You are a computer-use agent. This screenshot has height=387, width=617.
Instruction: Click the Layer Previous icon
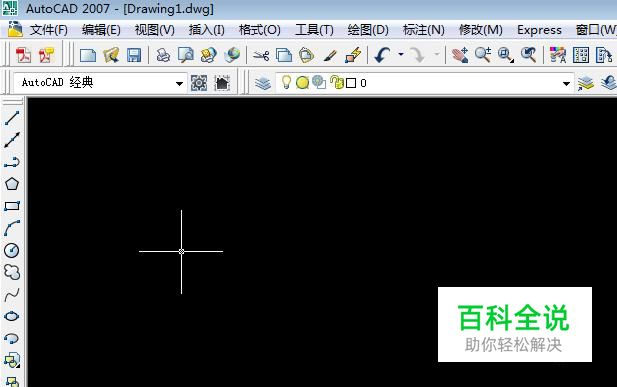point(609,83)
